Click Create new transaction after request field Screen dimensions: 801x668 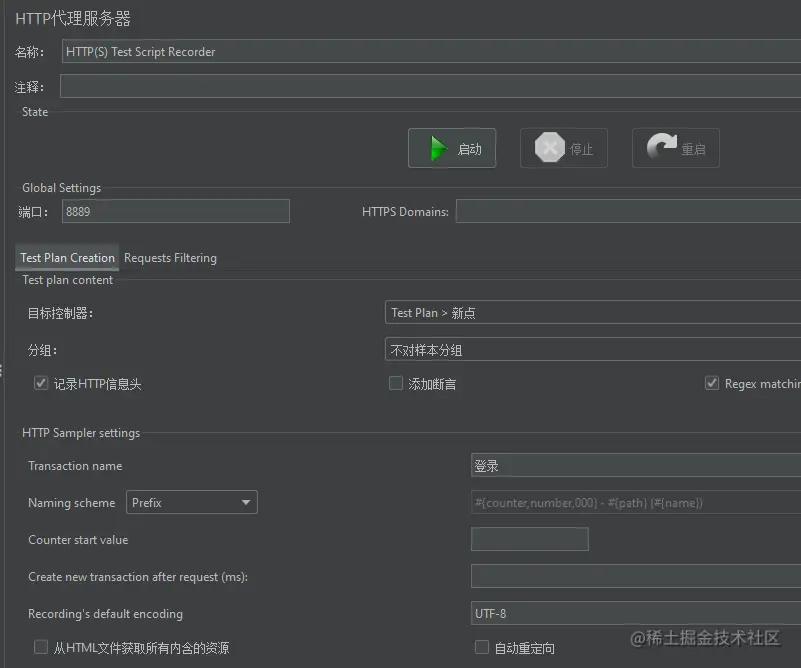[x=635, y=577]
